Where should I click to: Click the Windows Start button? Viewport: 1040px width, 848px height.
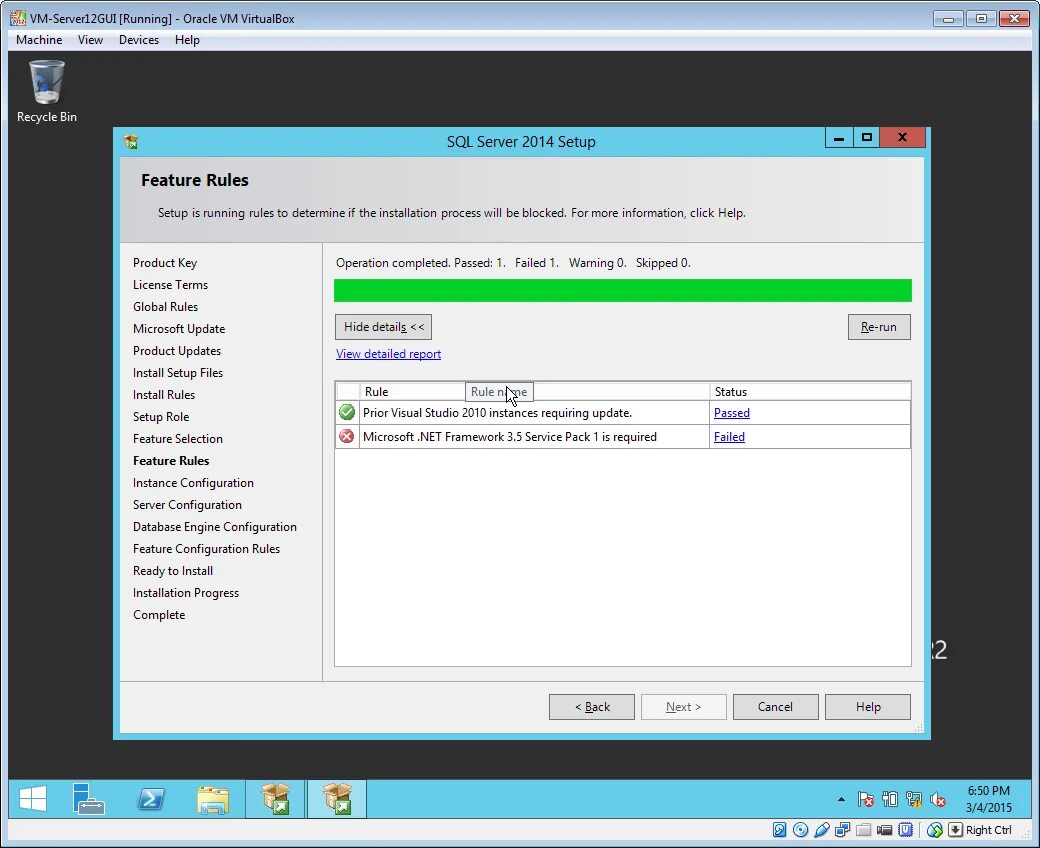[32, 799]
